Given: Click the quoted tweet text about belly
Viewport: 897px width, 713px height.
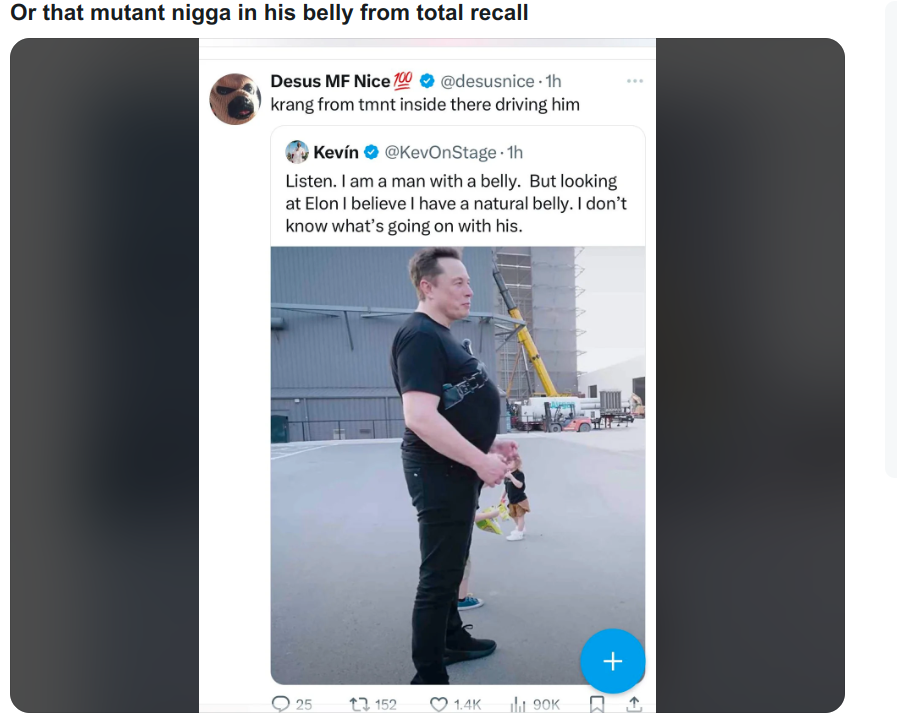Looking at the screenshot, I should [456, 204].
